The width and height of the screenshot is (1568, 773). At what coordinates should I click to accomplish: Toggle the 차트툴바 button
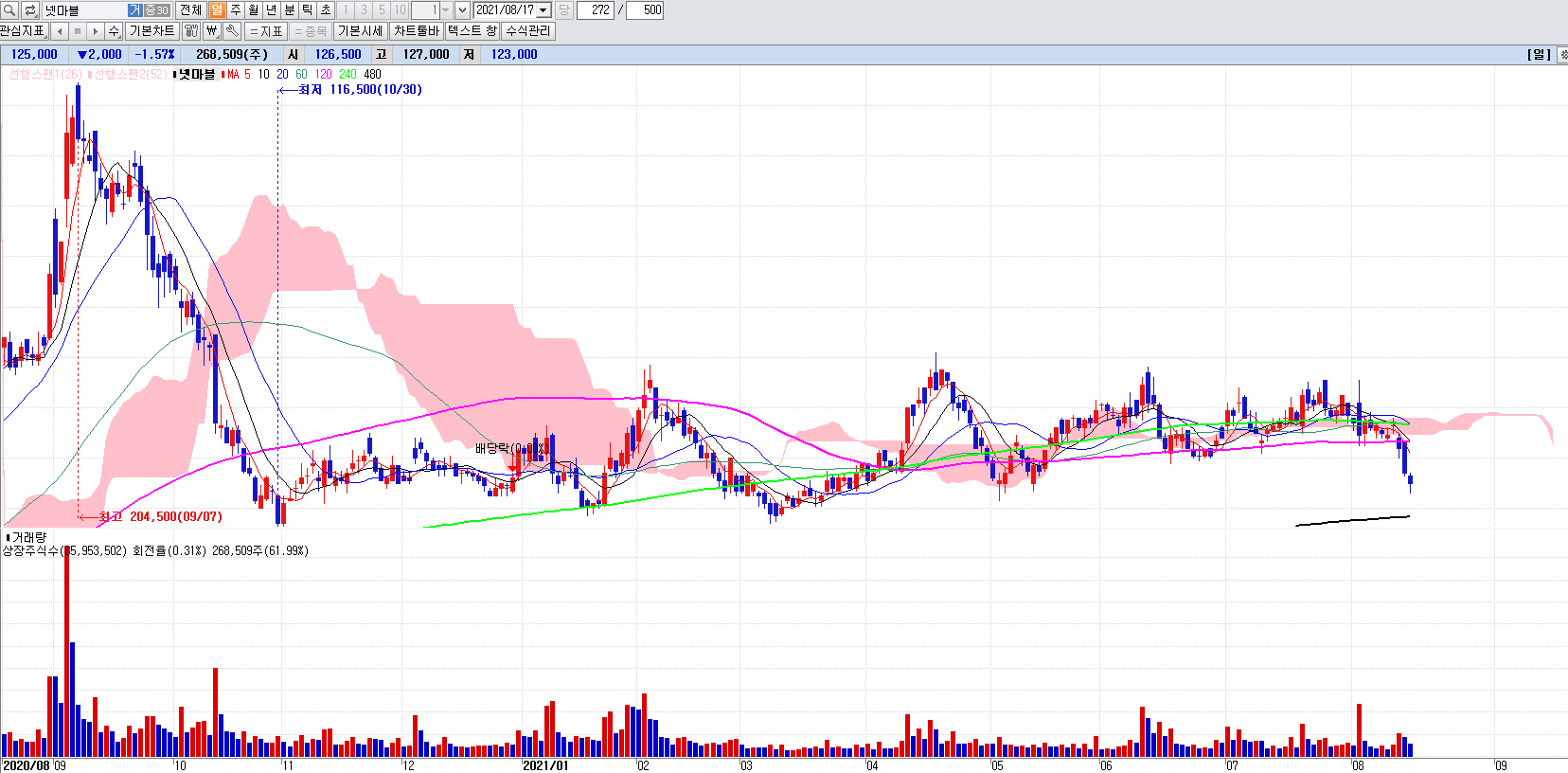[418, 31]
